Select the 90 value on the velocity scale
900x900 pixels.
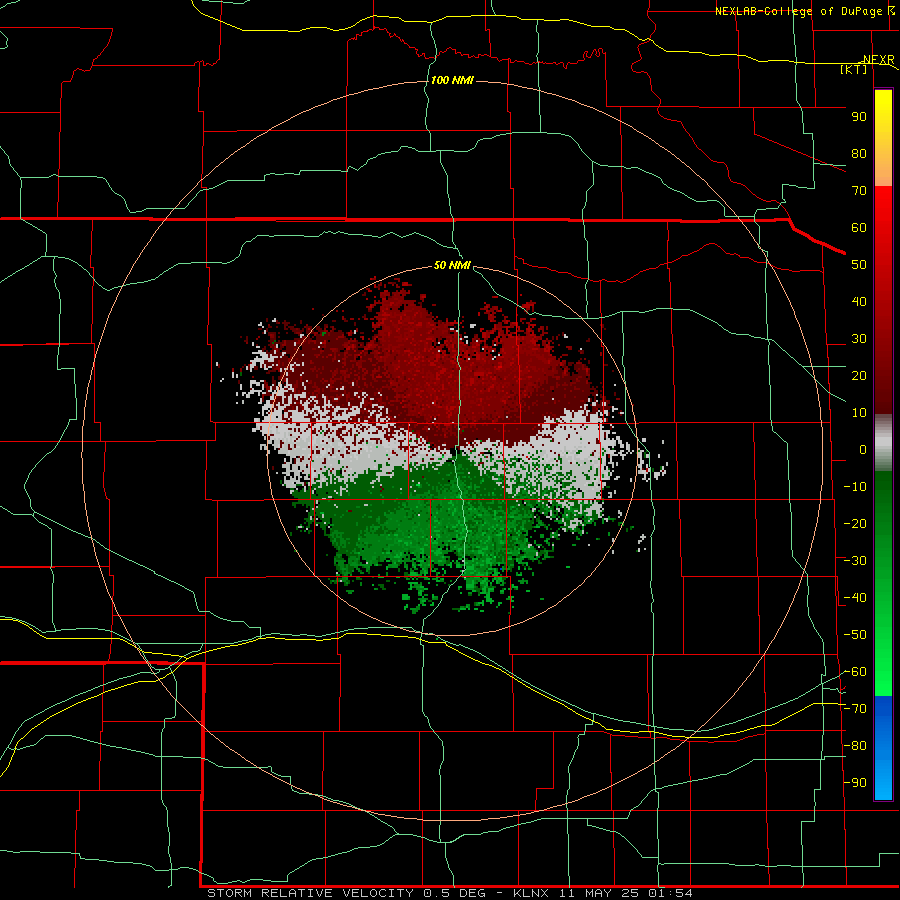[859, 117]
